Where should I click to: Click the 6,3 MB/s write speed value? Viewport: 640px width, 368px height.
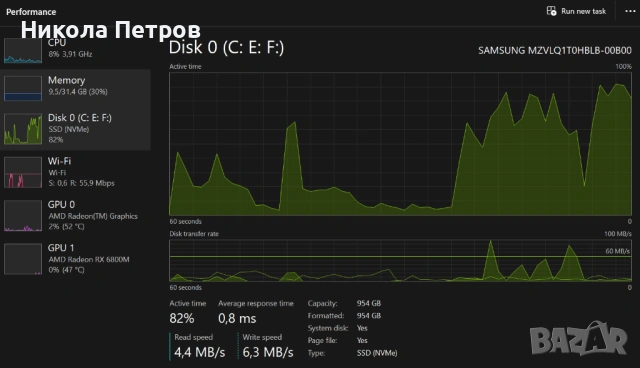pos(268,352)
